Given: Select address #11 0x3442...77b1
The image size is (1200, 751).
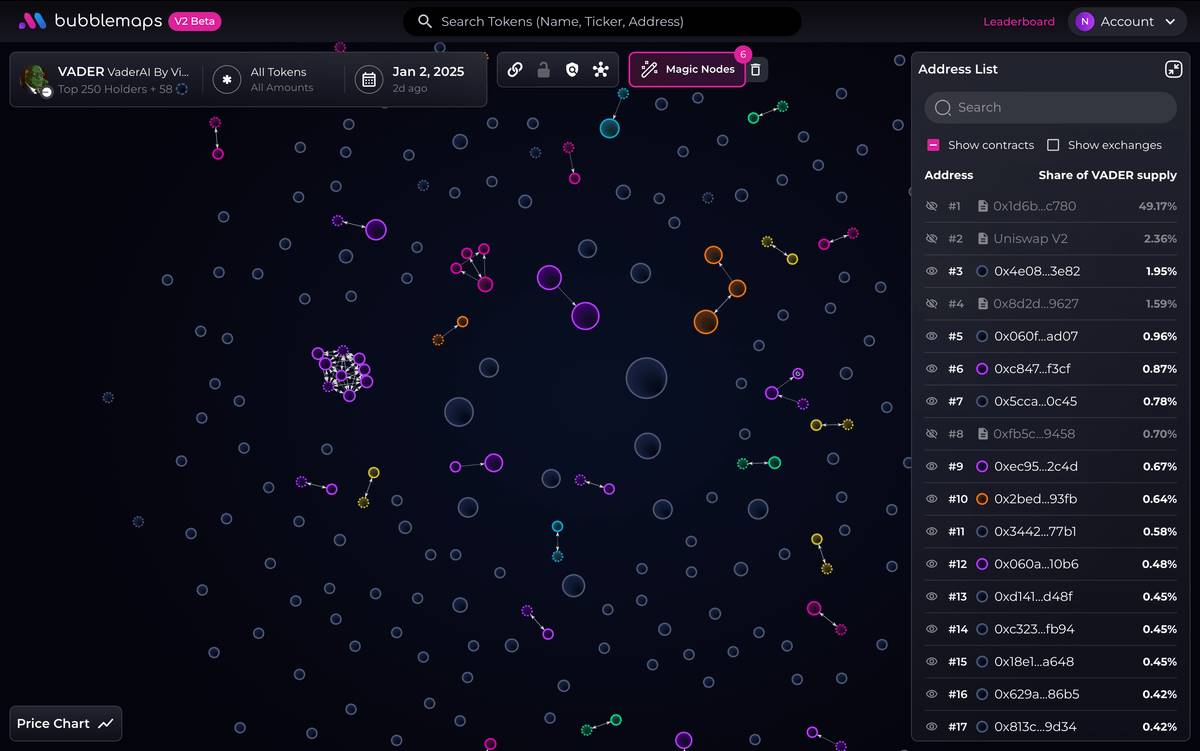Looking at the screenshot, I should click(1050, 531).
